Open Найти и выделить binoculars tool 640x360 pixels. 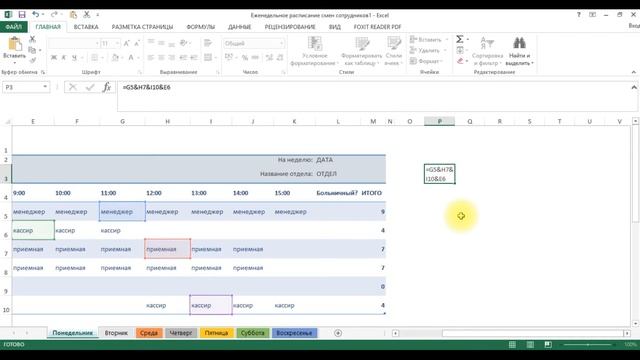pyautogui.click(x=519, y=51)
